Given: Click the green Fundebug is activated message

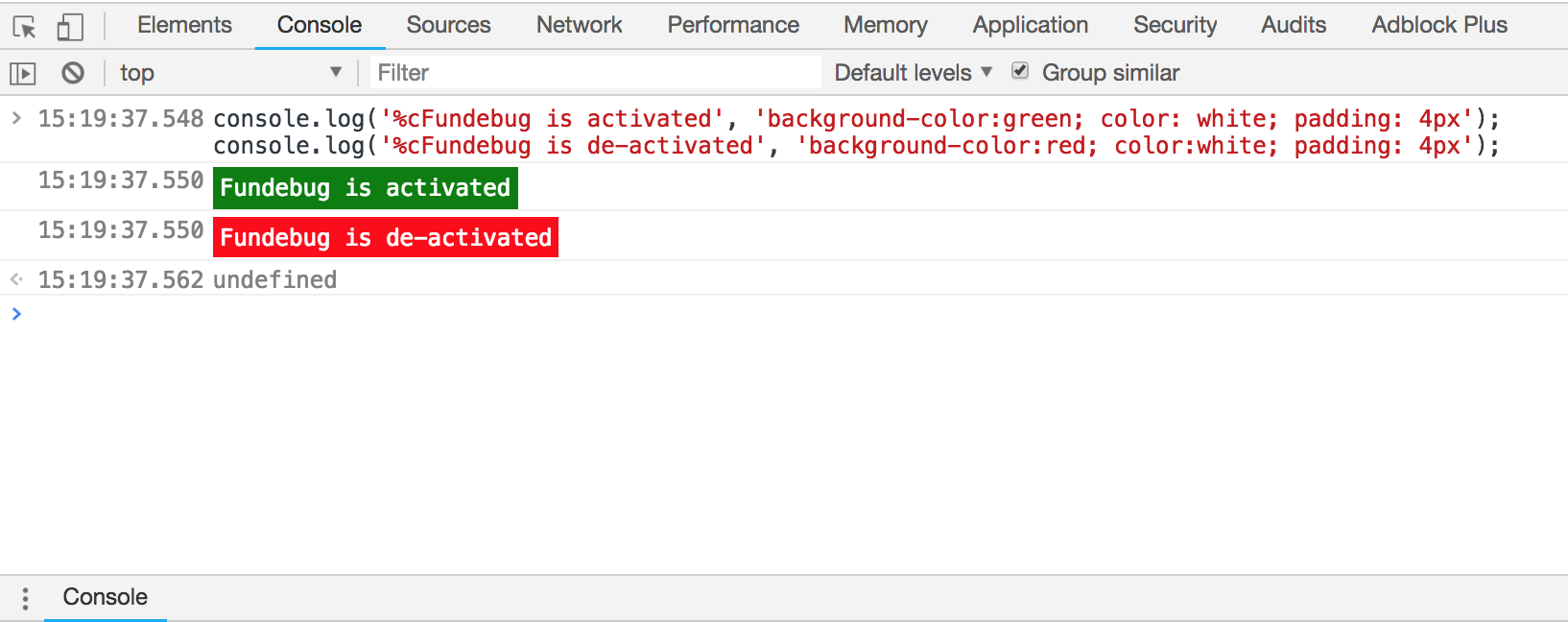Looking at the screenshot, I should tap(366, 188).
